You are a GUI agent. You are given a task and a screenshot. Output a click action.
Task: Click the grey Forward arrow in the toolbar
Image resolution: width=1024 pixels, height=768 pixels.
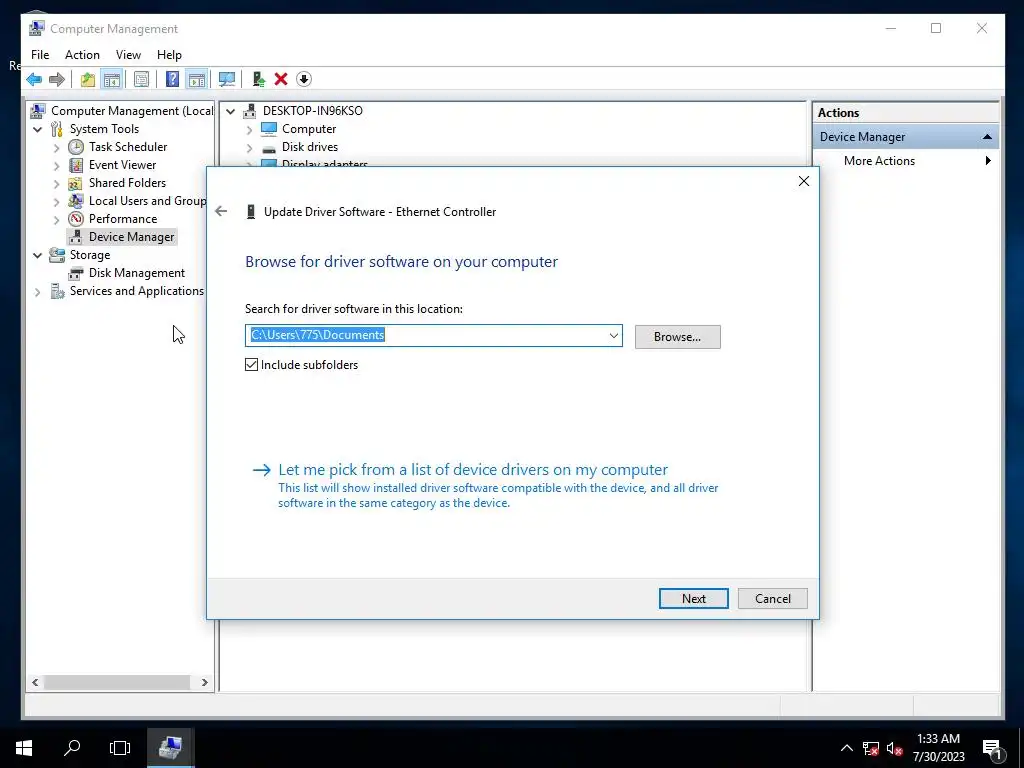(57, 80)
